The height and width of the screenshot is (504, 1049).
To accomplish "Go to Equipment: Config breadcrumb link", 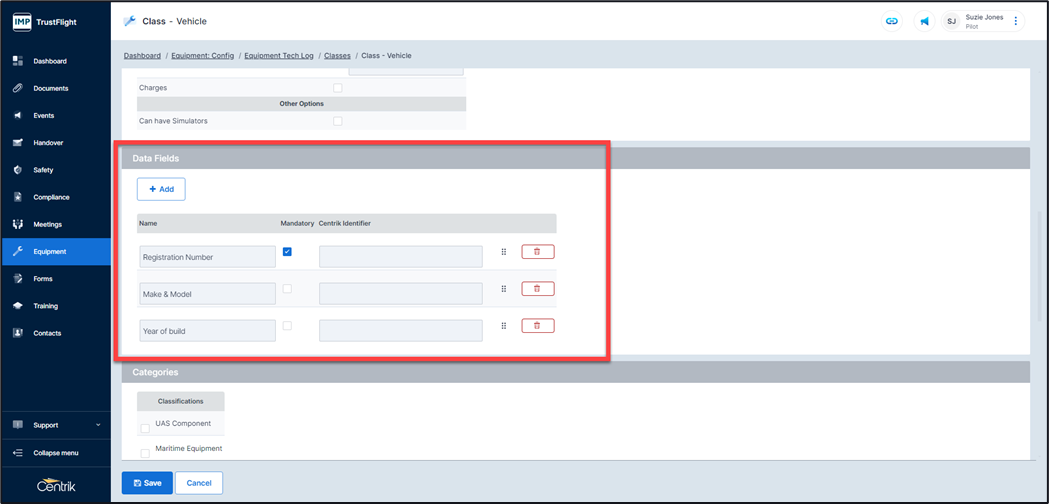I will pyautogui.click(x=203, y=56).
